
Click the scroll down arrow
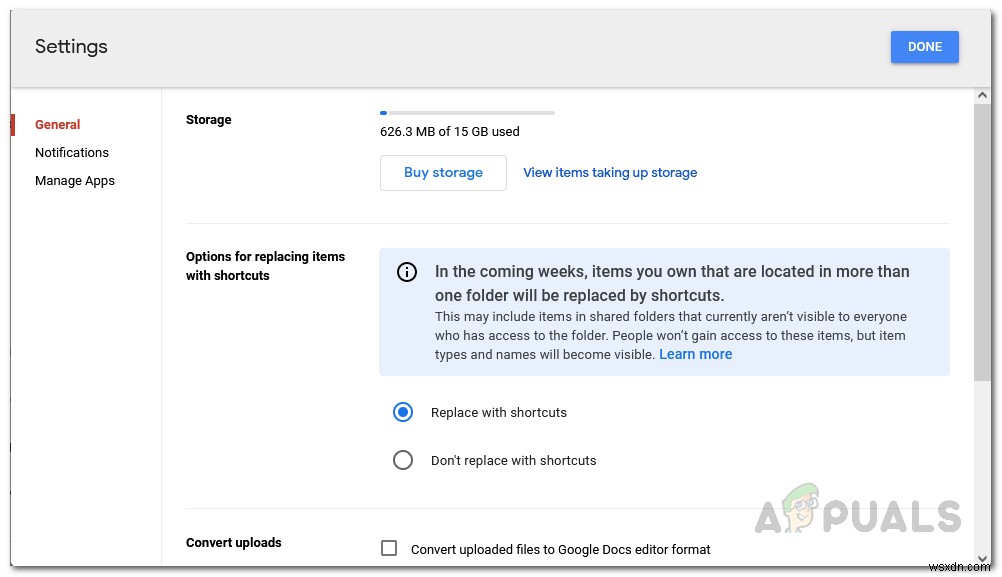pyautogui.click(x=982, y=559)
